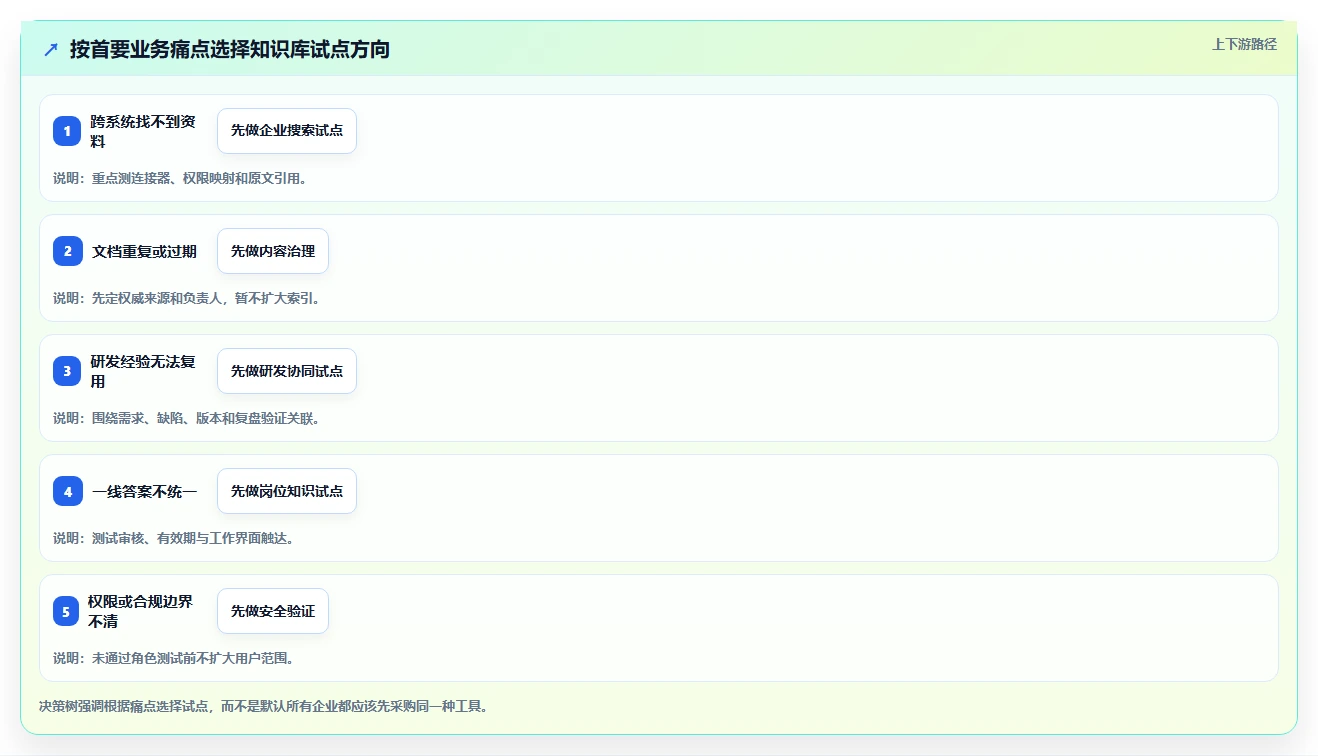Click the 跨系统找不到资料 pain point text

tap(144, 131)
